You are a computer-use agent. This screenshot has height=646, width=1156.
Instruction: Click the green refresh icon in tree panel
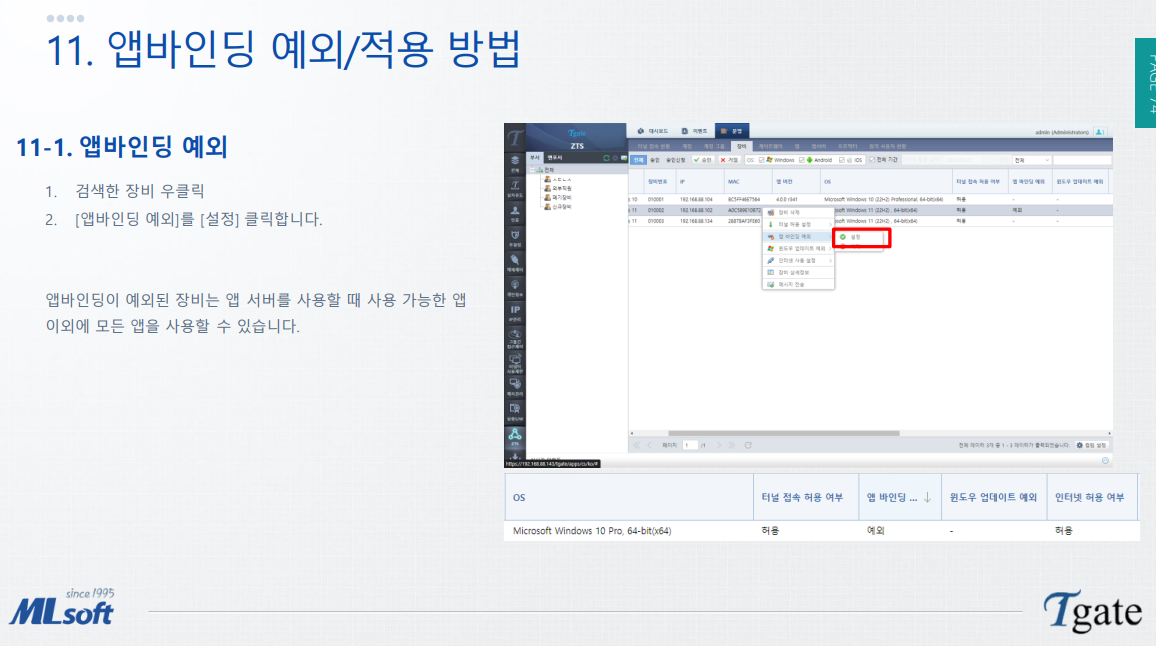(x=606, y=158)
